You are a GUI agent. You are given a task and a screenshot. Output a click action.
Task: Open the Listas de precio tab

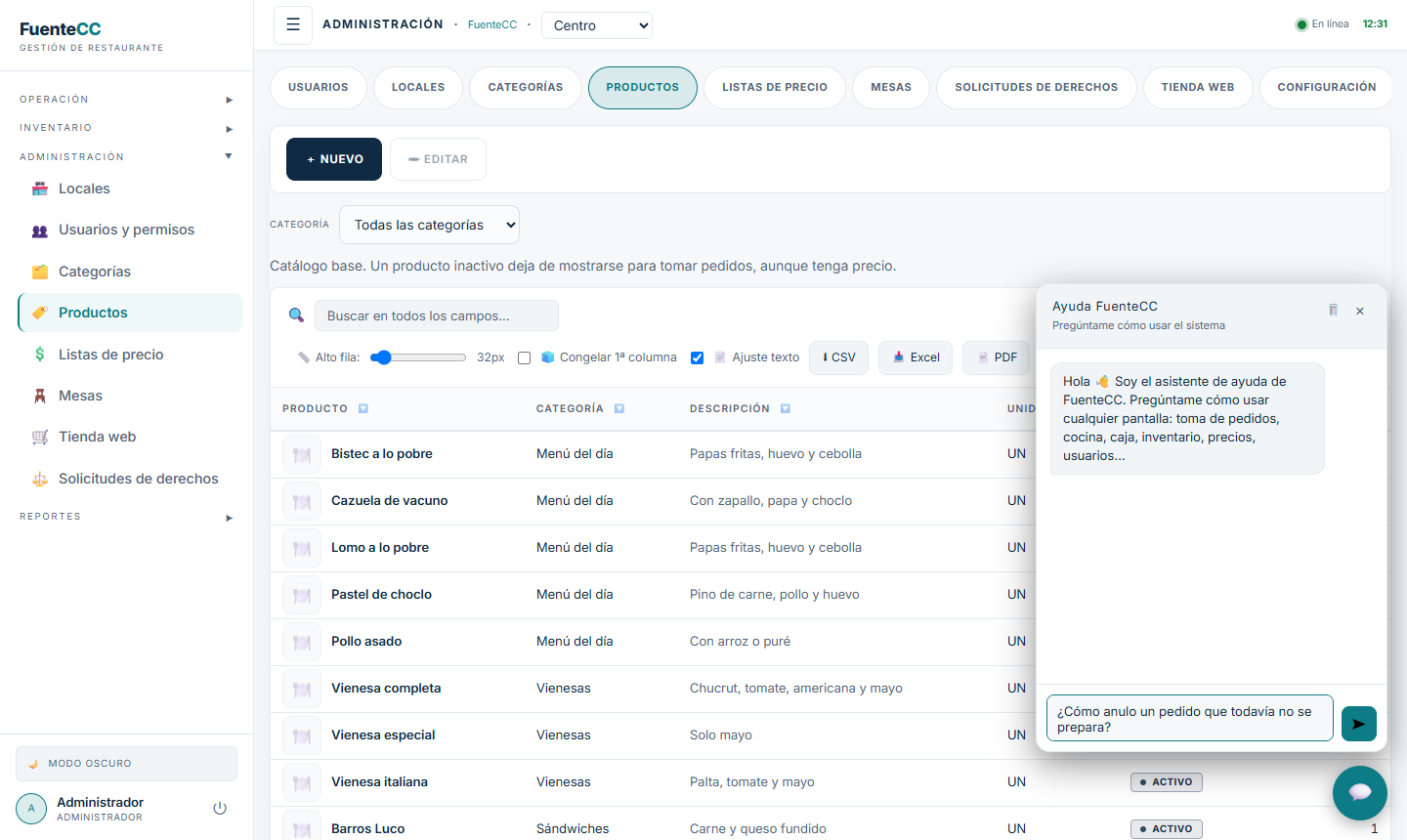click(x=775, y=87)
